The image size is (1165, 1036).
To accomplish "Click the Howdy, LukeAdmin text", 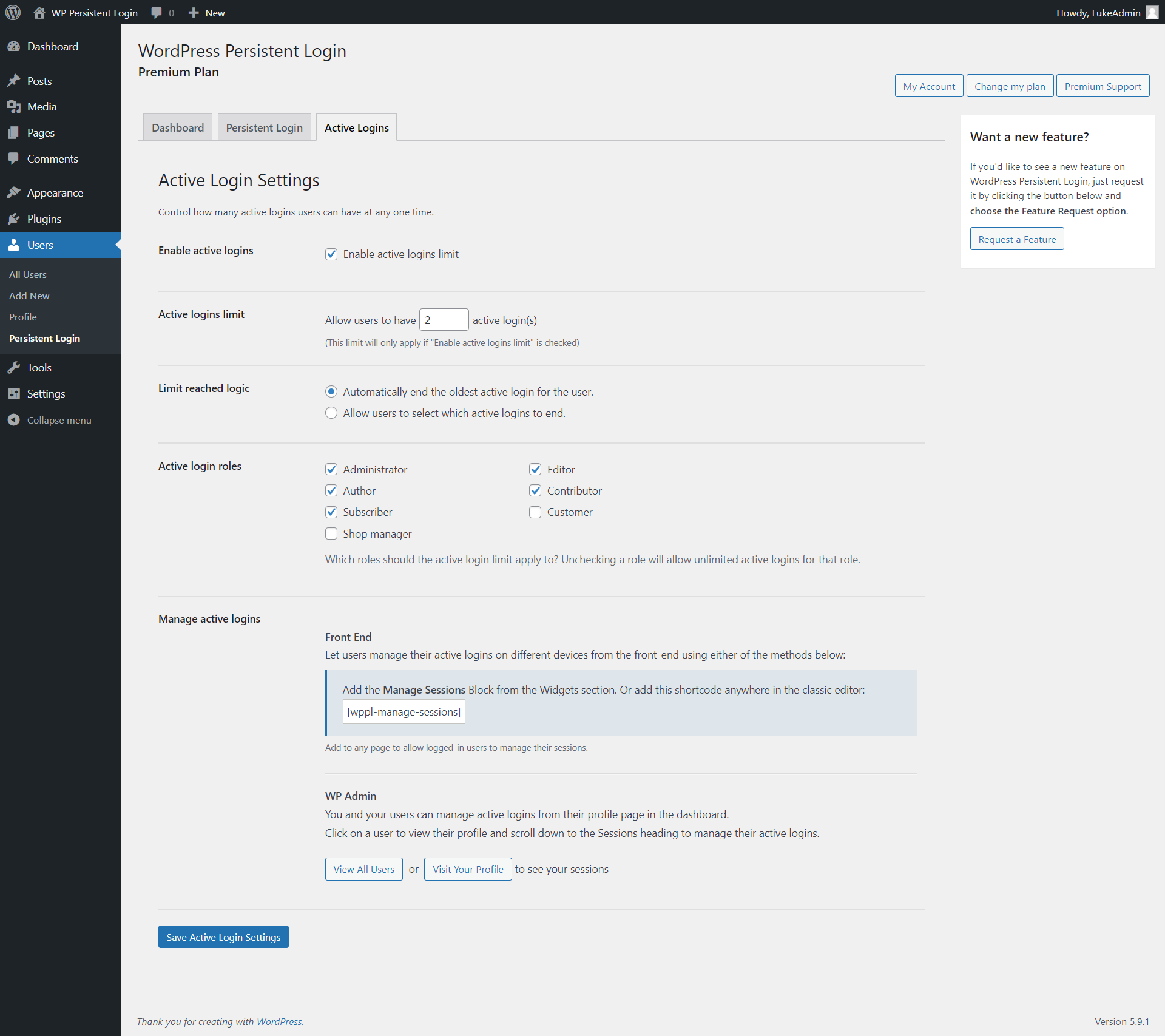I will point(1098,13).
